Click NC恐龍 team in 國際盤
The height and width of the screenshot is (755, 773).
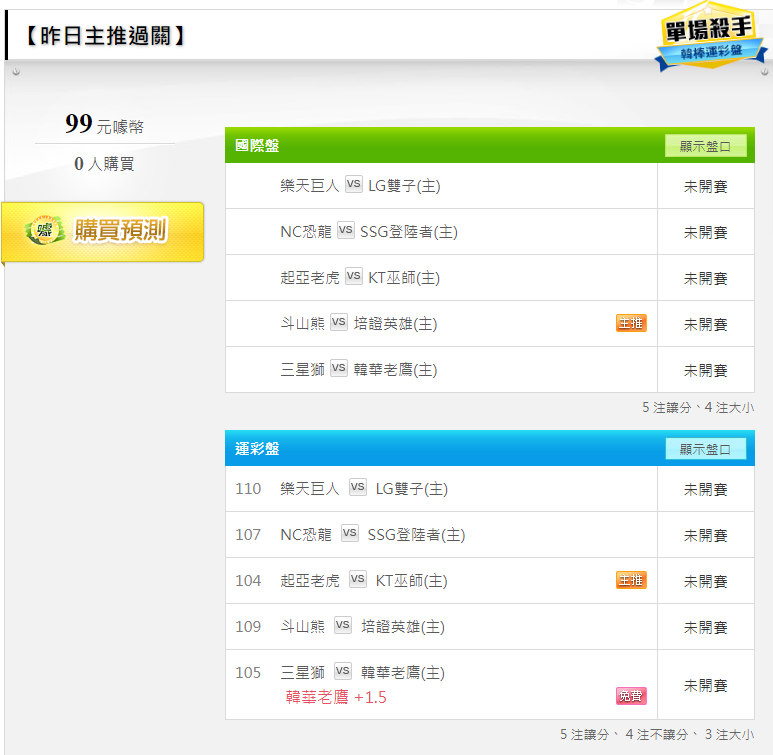[306, 232]
